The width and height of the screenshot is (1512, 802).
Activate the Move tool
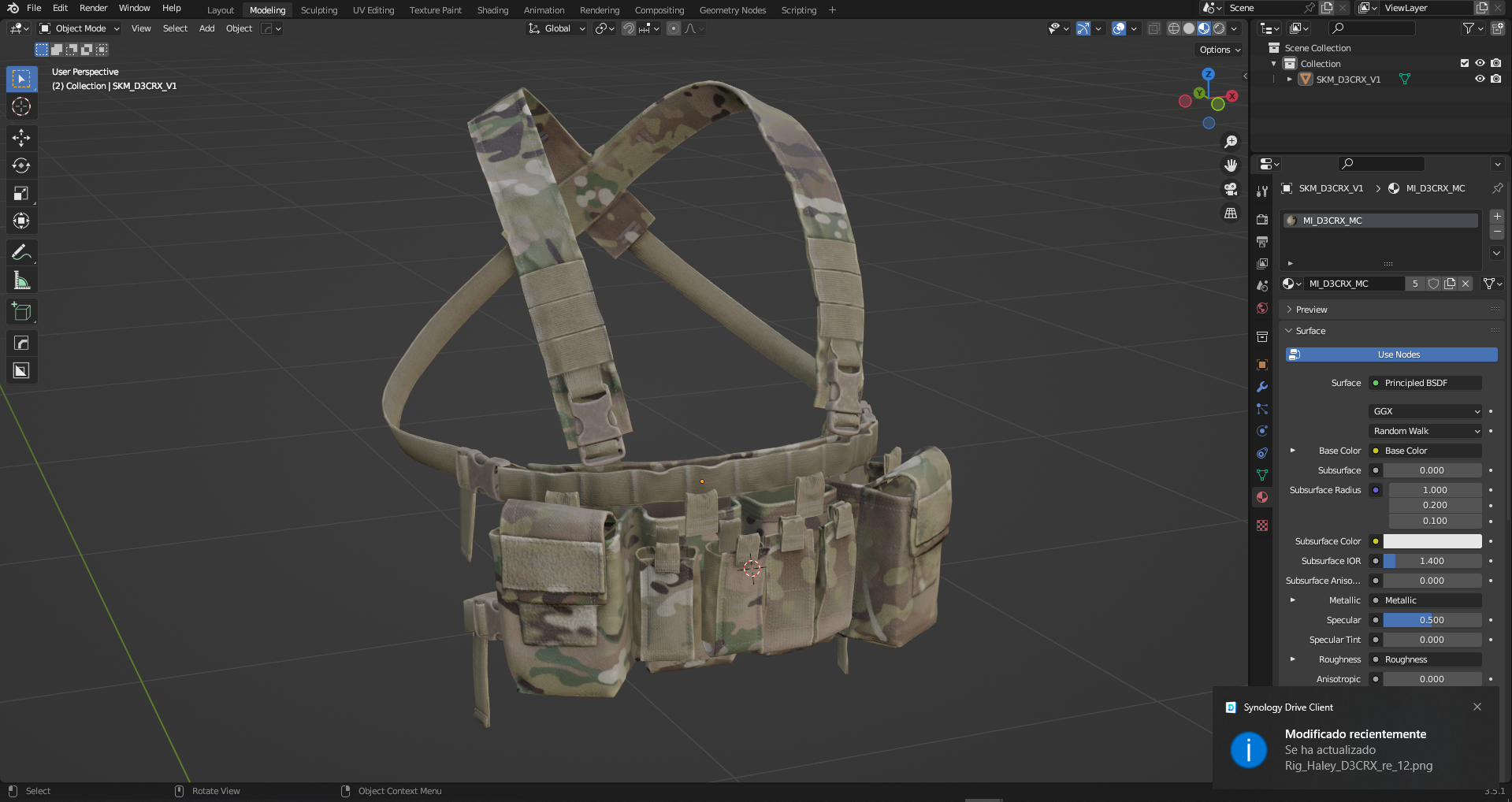pyautogui.click(x=21, y=138)
